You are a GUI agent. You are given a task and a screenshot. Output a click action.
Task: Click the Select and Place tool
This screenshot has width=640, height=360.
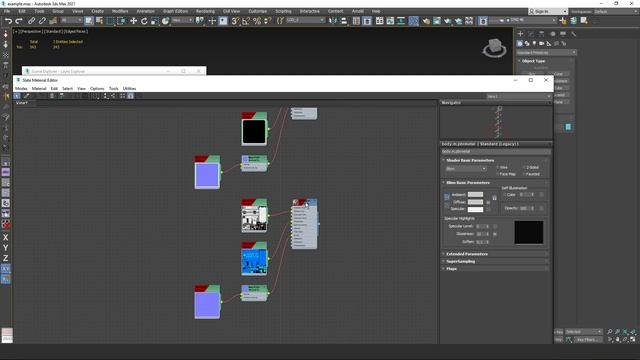pyautogui.click(x=165, y=21)
